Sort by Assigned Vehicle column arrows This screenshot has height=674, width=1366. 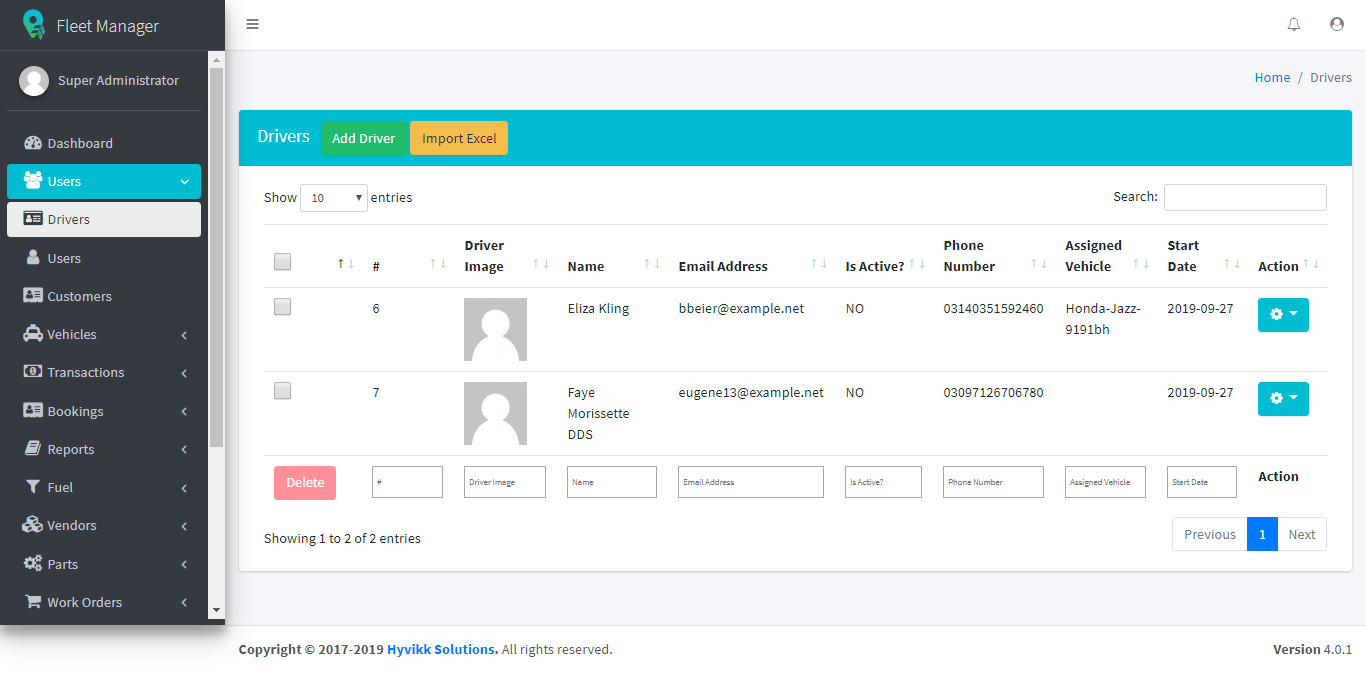pos(1141,263)
